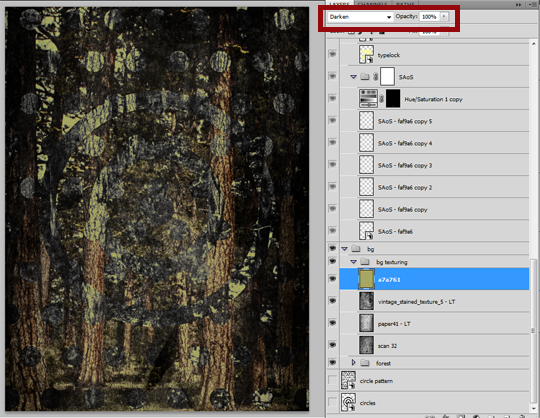Image resolution: width=540 pixels, height=418 pixels.
Task: Select the 'SAoS - faf9a6 copy 4' layer name
Action: [405, 143]
